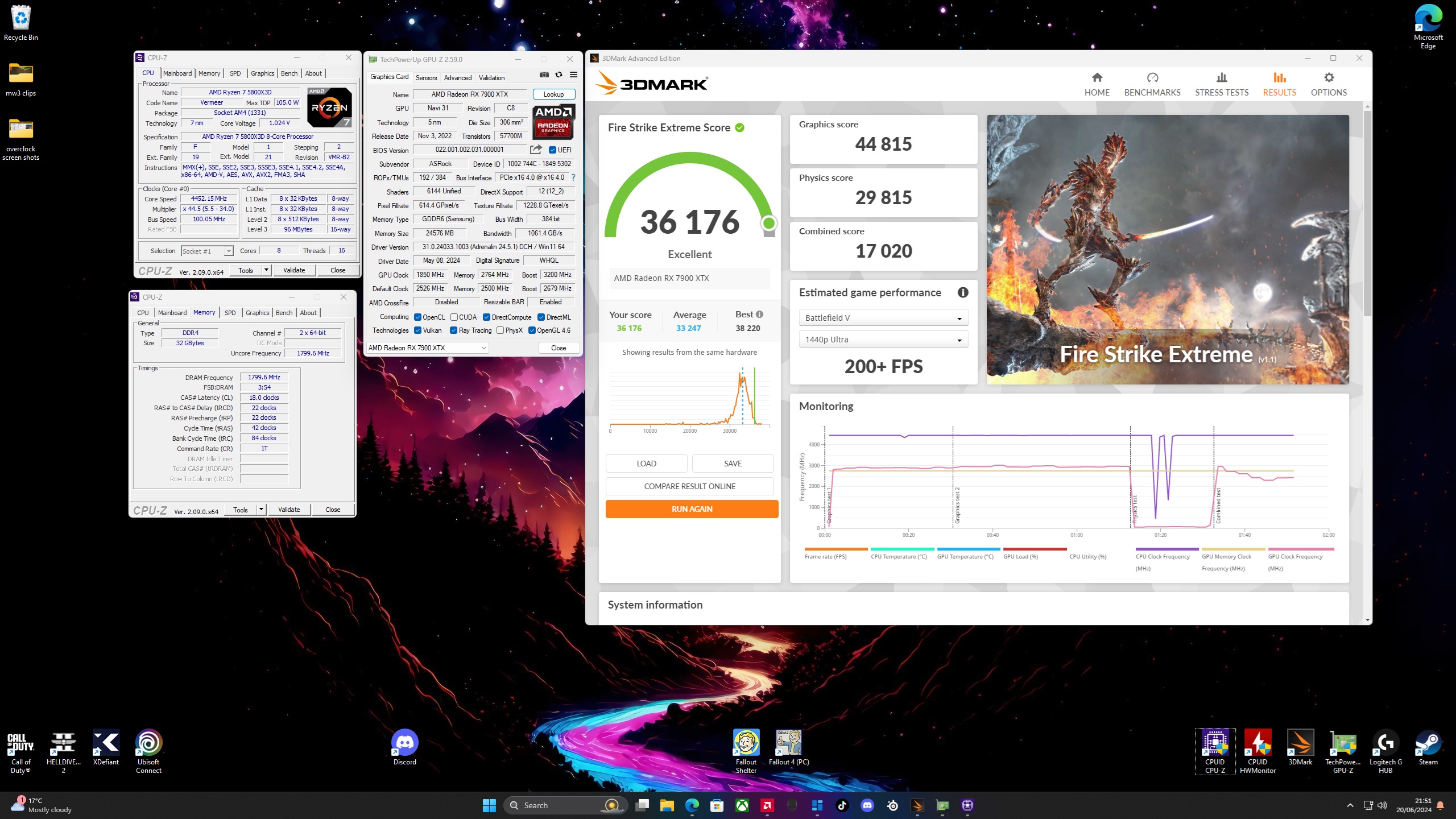Launch the Steam desktop shortcut

coord(1428,748)
